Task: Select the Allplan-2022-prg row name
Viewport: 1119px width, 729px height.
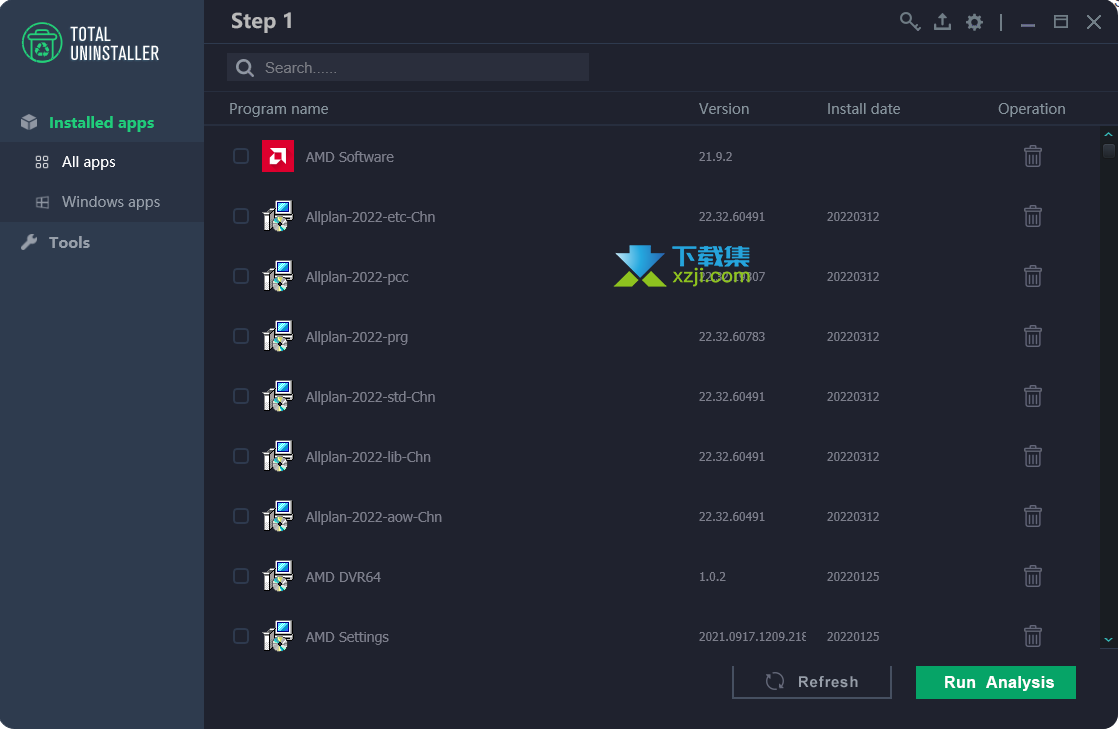Action: 357,337
